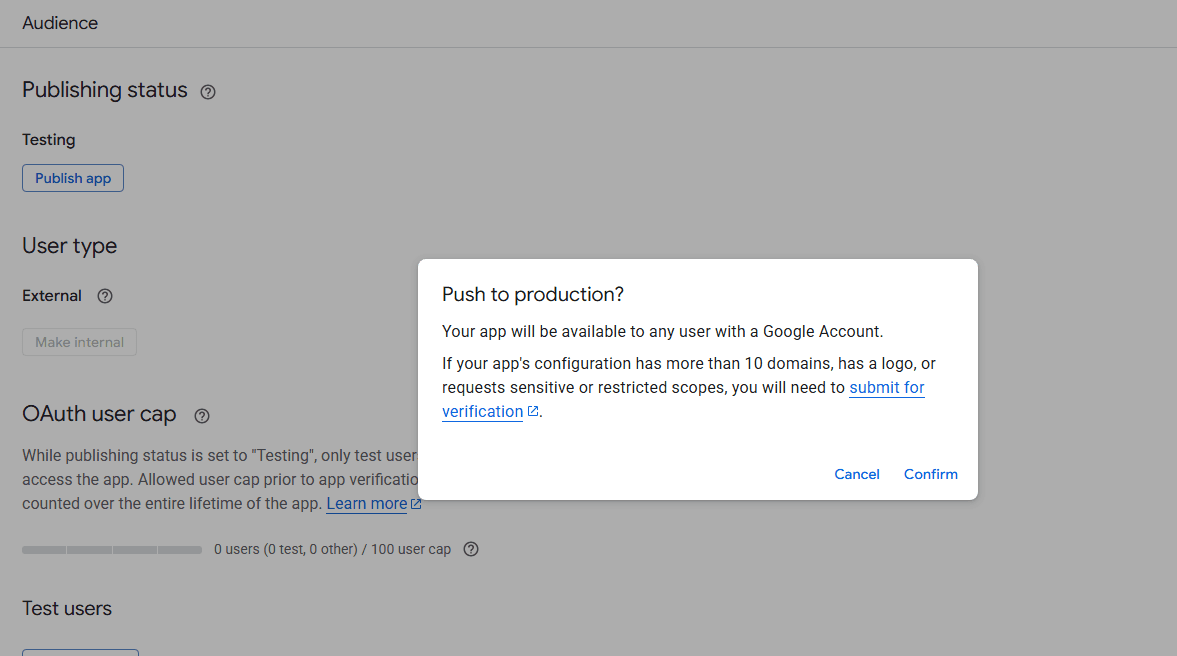Cancel the Push to production dialog
The image size is (1177, 656).
[x=856, y=474]
